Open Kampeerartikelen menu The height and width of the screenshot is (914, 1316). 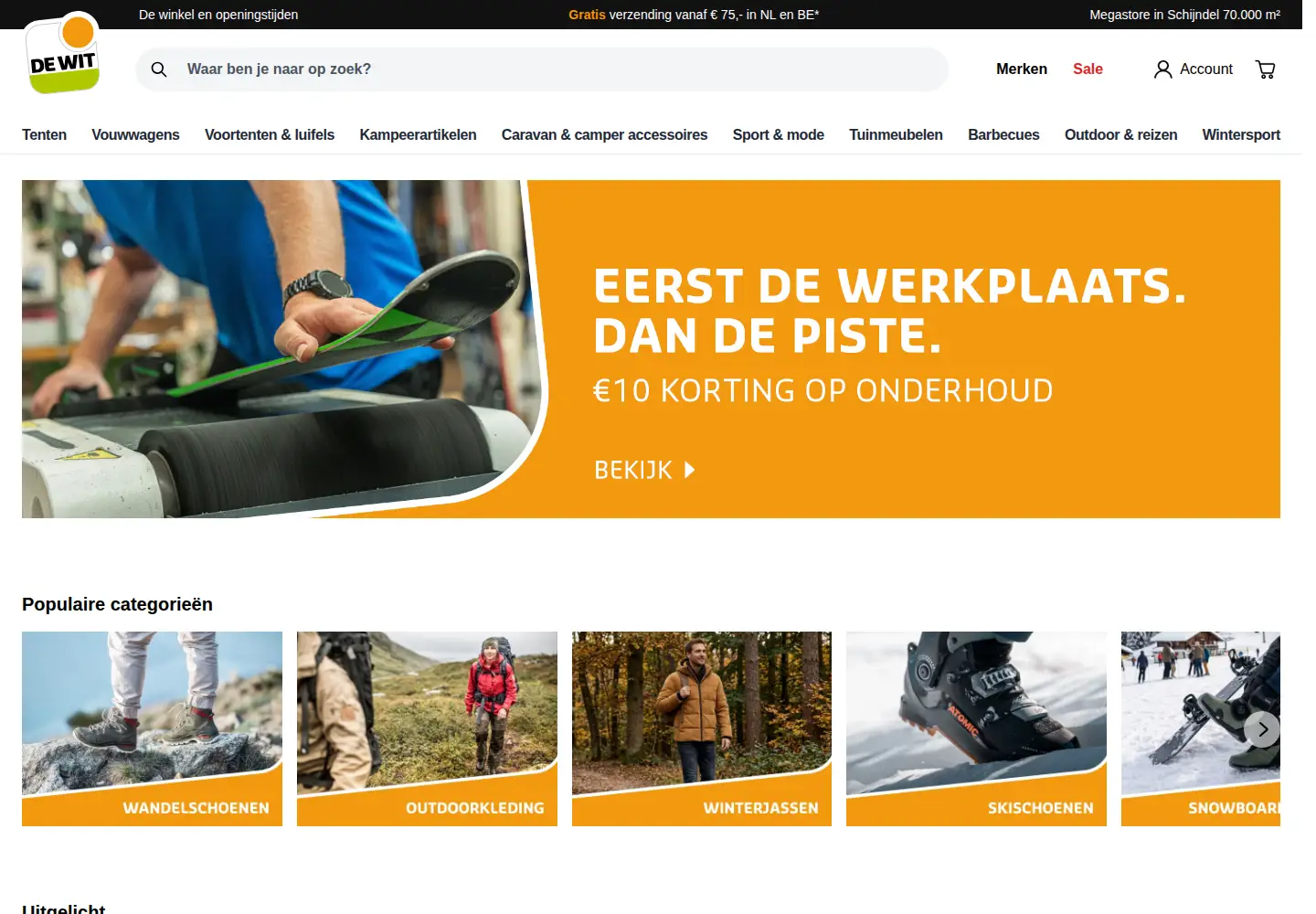pyautogui.click(x=418, y=134)
